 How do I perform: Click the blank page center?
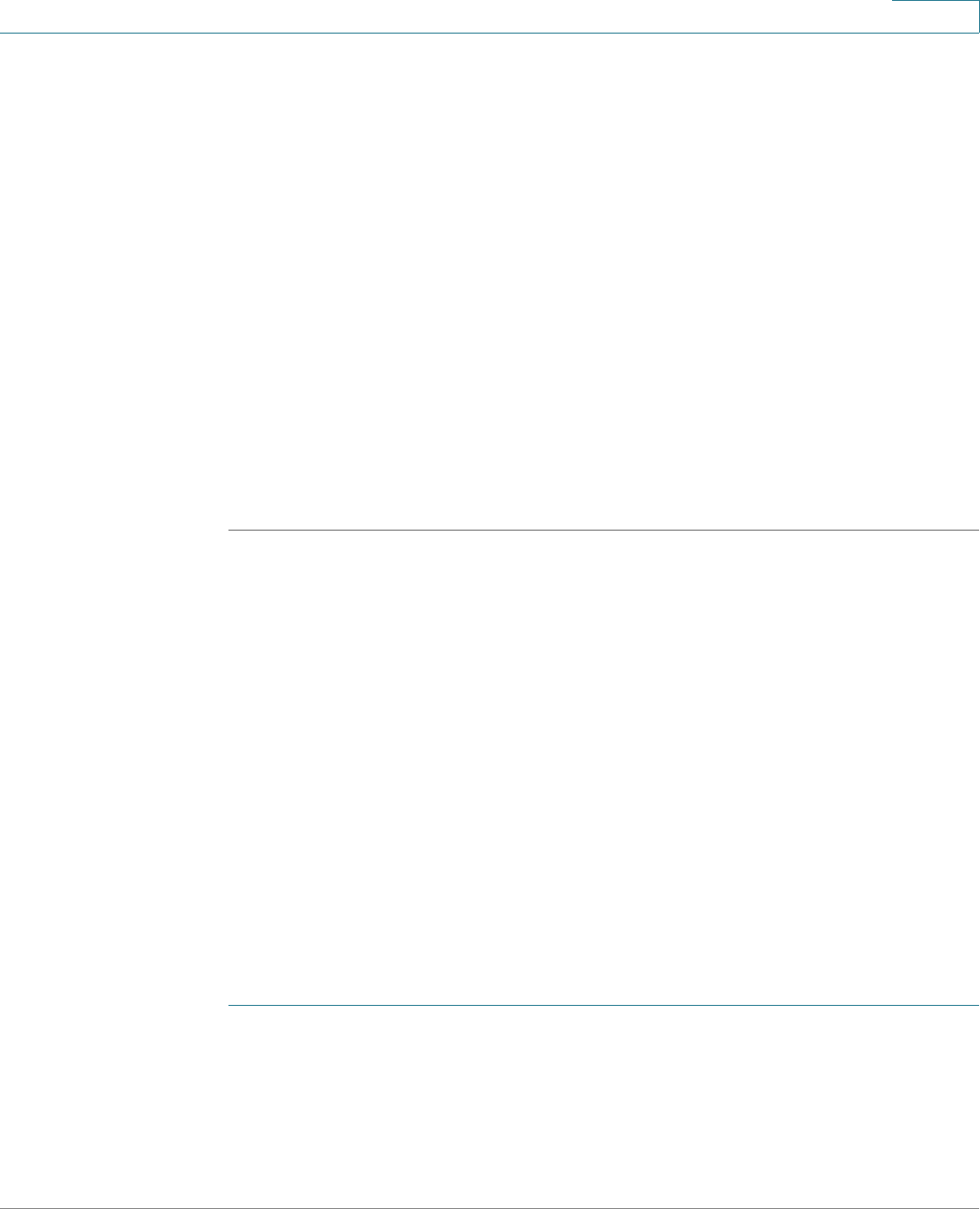(490, 604)
